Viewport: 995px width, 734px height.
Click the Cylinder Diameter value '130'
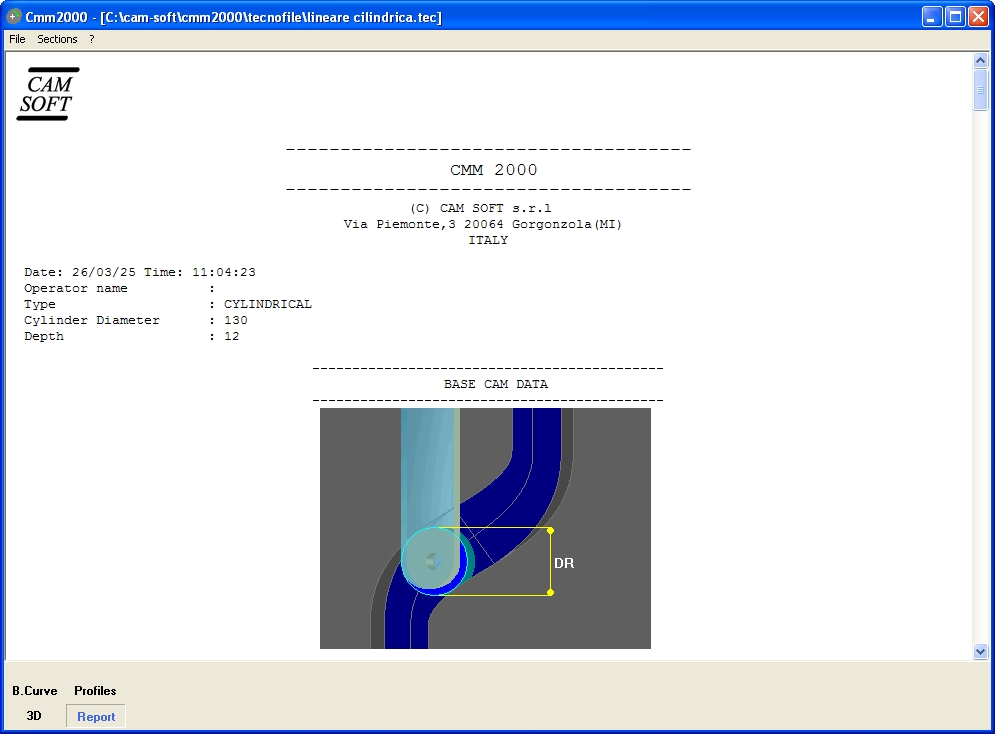pos(235,320)
